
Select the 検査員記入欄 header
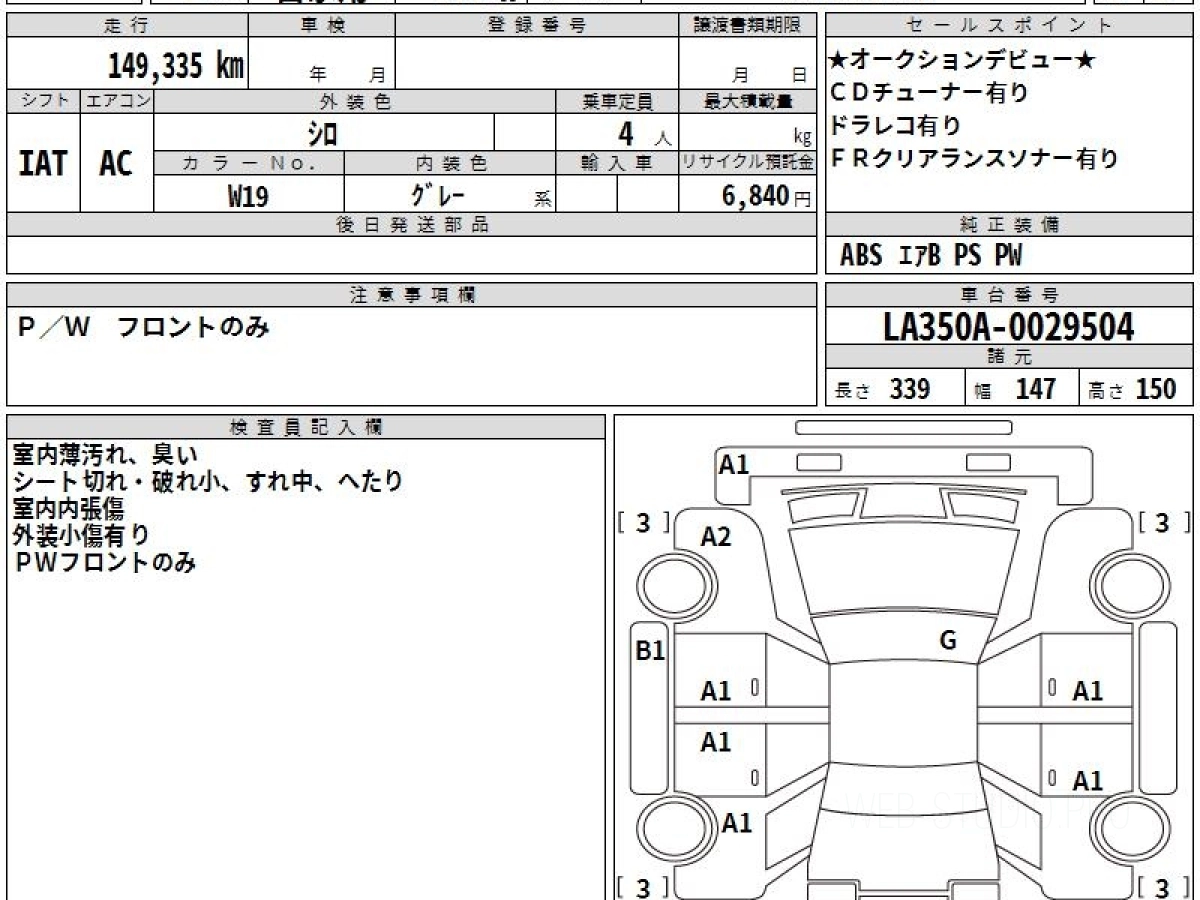[306, 427]
